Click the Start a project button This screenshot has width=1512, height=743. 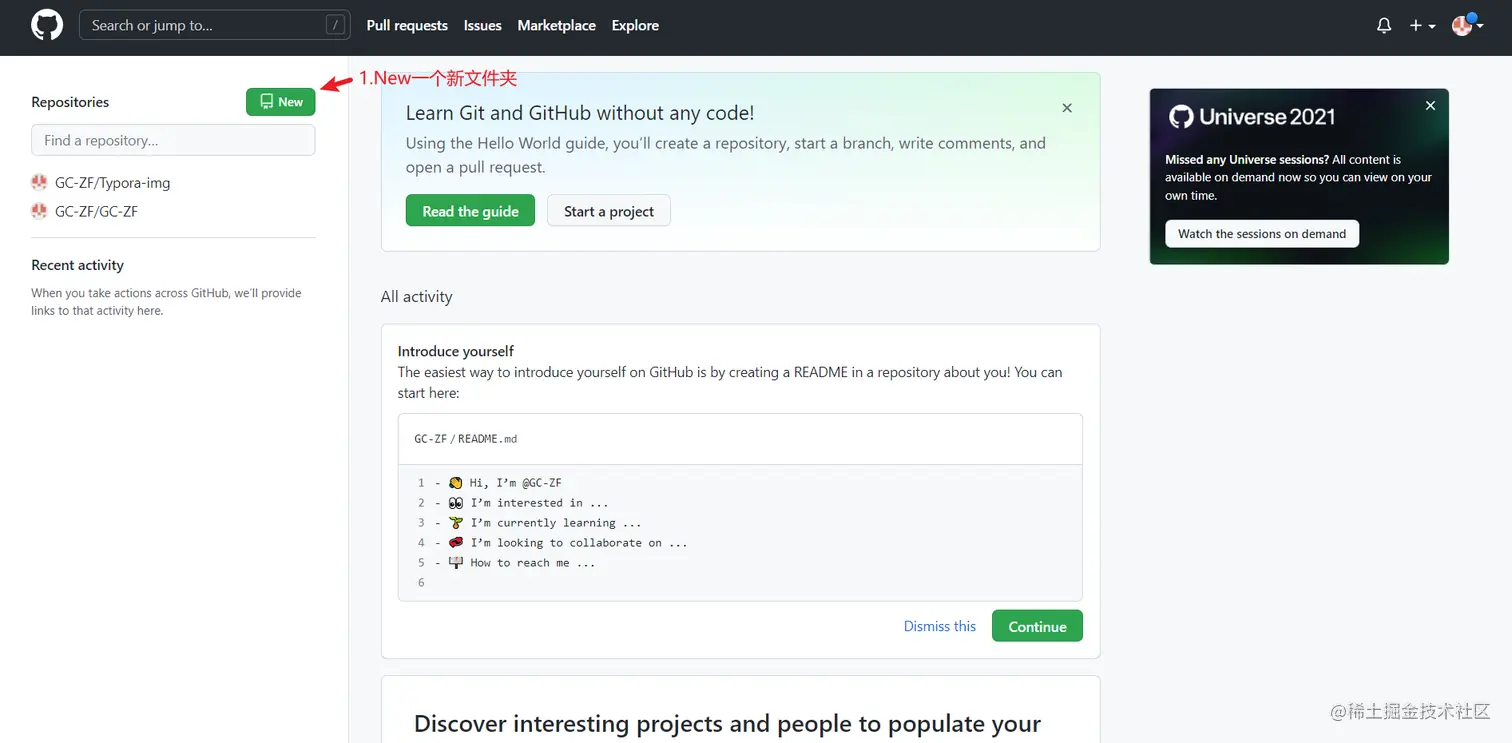[x=609, y=211]
